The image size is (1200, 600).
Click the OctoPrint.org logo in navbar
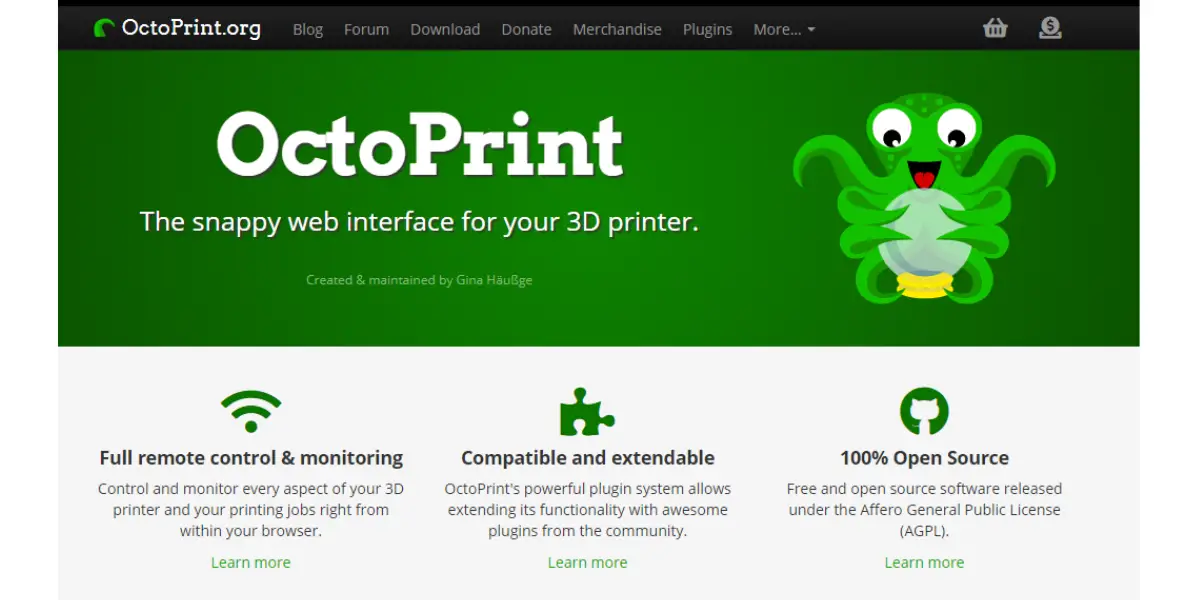[177, 28]
